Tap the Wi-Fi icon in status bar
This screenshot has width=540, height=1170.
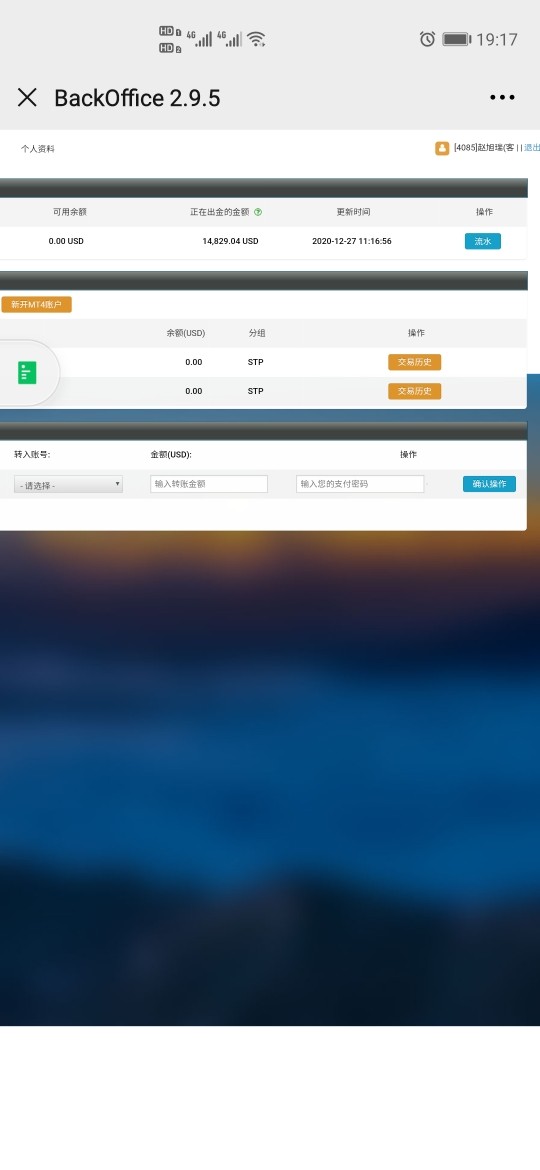pos(257,39)
